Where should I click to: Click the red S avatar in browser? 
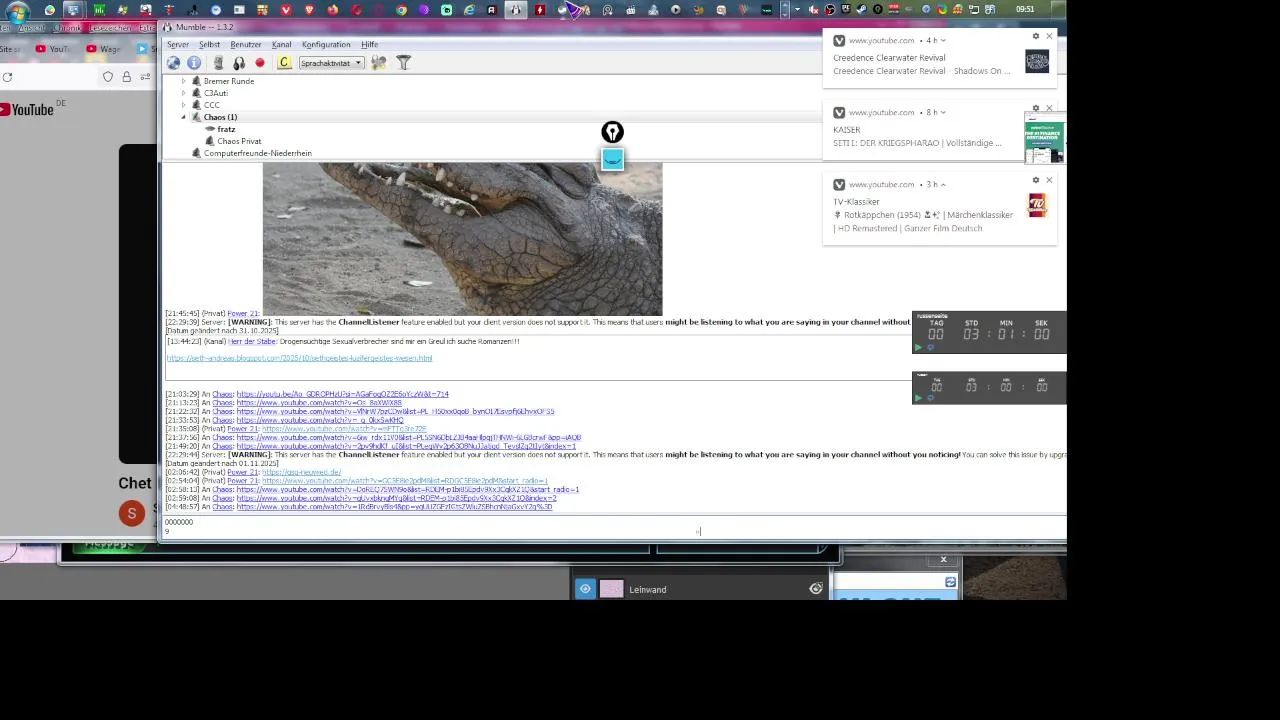pyautogui.click(x=131, y=514)
